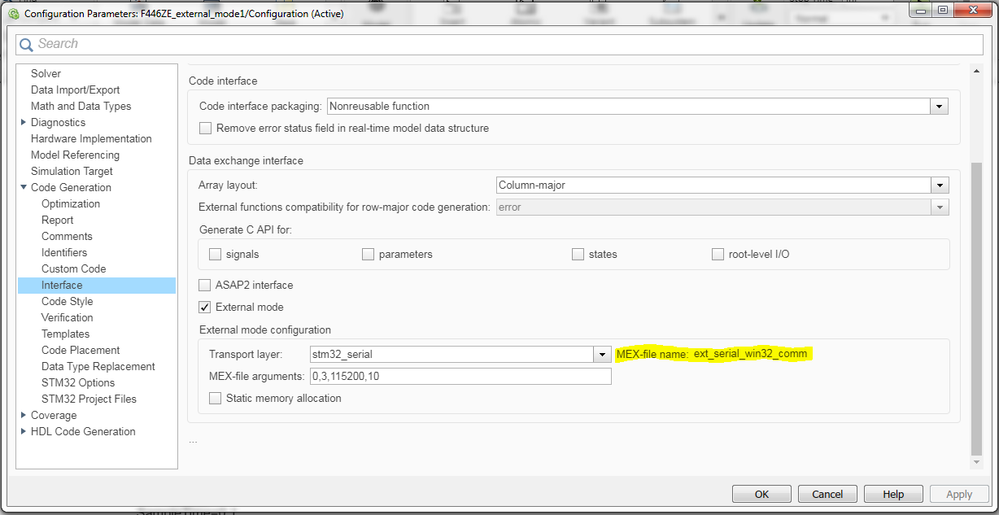999x515 pixels.
Task: Enable C API for root-level I/O
Action: [718, 254]
